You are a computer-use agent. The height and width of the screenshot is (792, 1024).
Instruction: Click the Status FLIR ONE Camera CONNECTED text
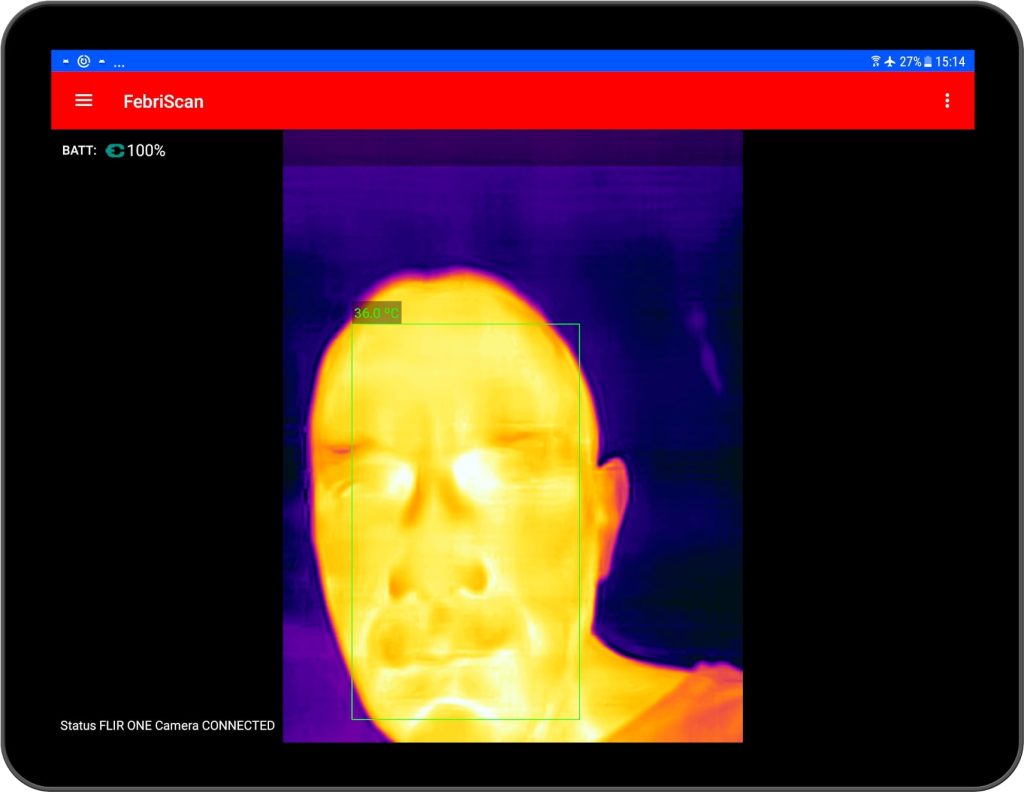tap(167, 725)
